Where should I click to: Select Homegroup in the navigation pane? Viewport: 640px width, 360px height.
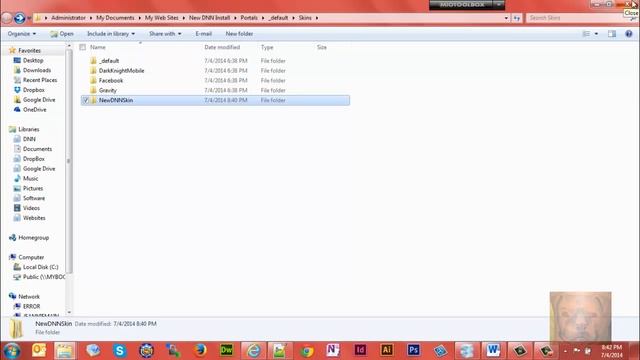[x=29, y=238]
